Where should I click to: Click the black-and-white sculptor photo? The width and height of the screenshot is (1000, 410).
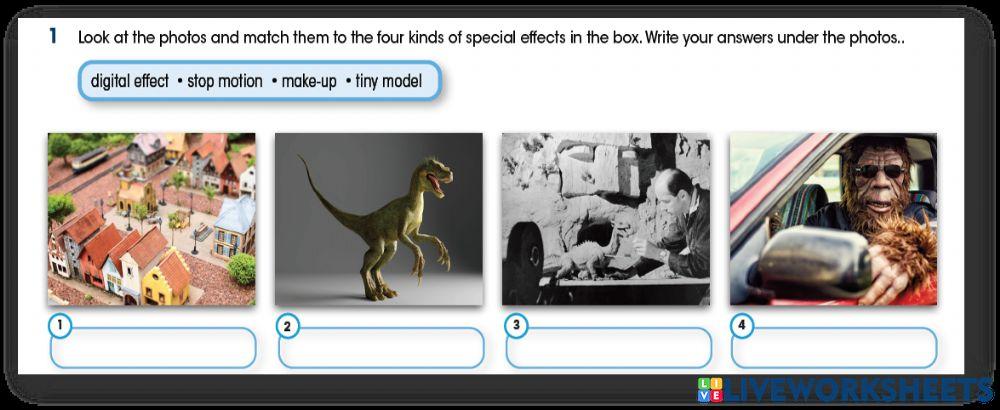pyautogui.click(x=606, y=219)
